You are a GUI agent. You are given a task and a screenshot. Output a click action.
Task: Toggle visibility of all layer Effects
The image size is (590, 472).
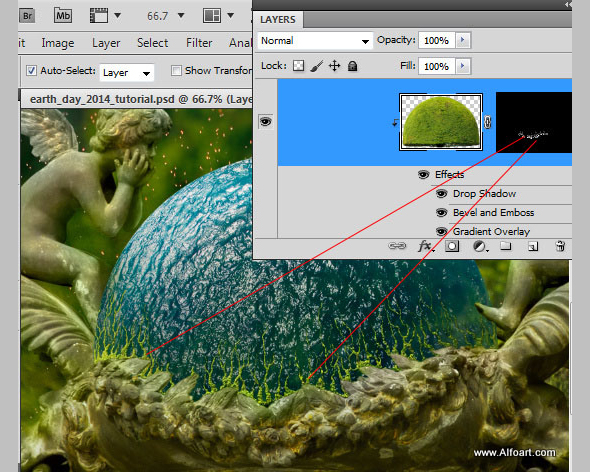[x=423, y=174]
